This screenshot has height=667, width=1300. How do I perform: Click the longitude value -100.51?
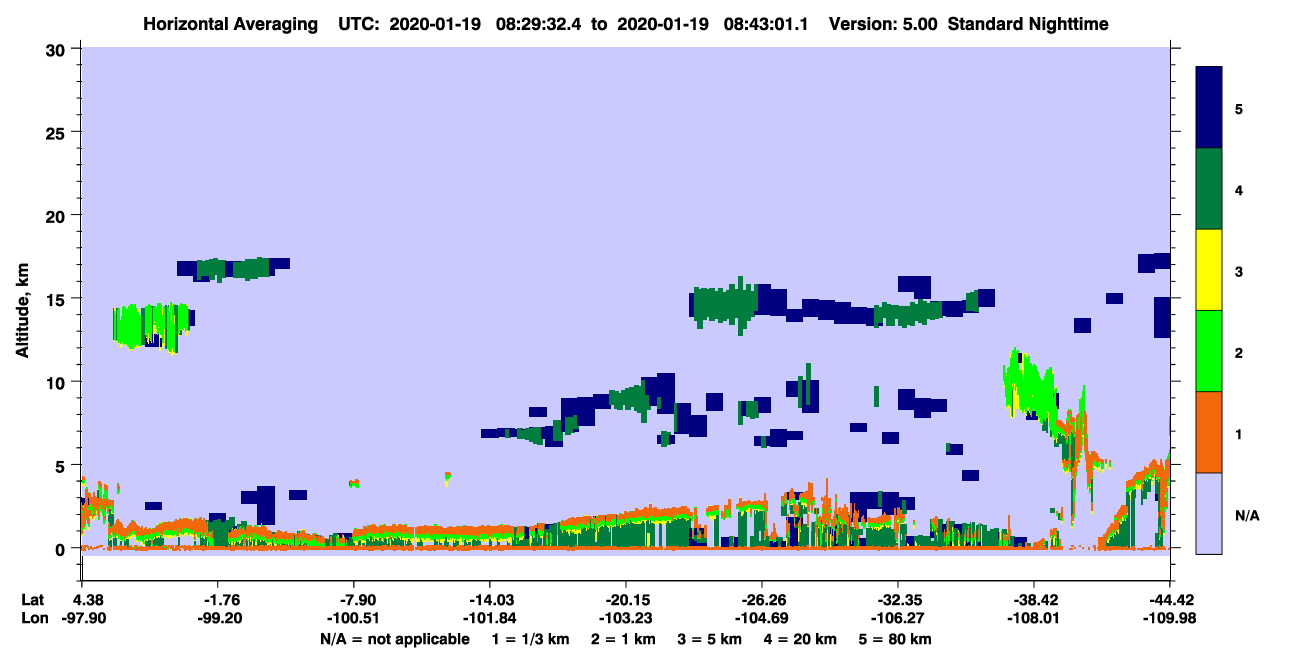click(x=354, y=619)
